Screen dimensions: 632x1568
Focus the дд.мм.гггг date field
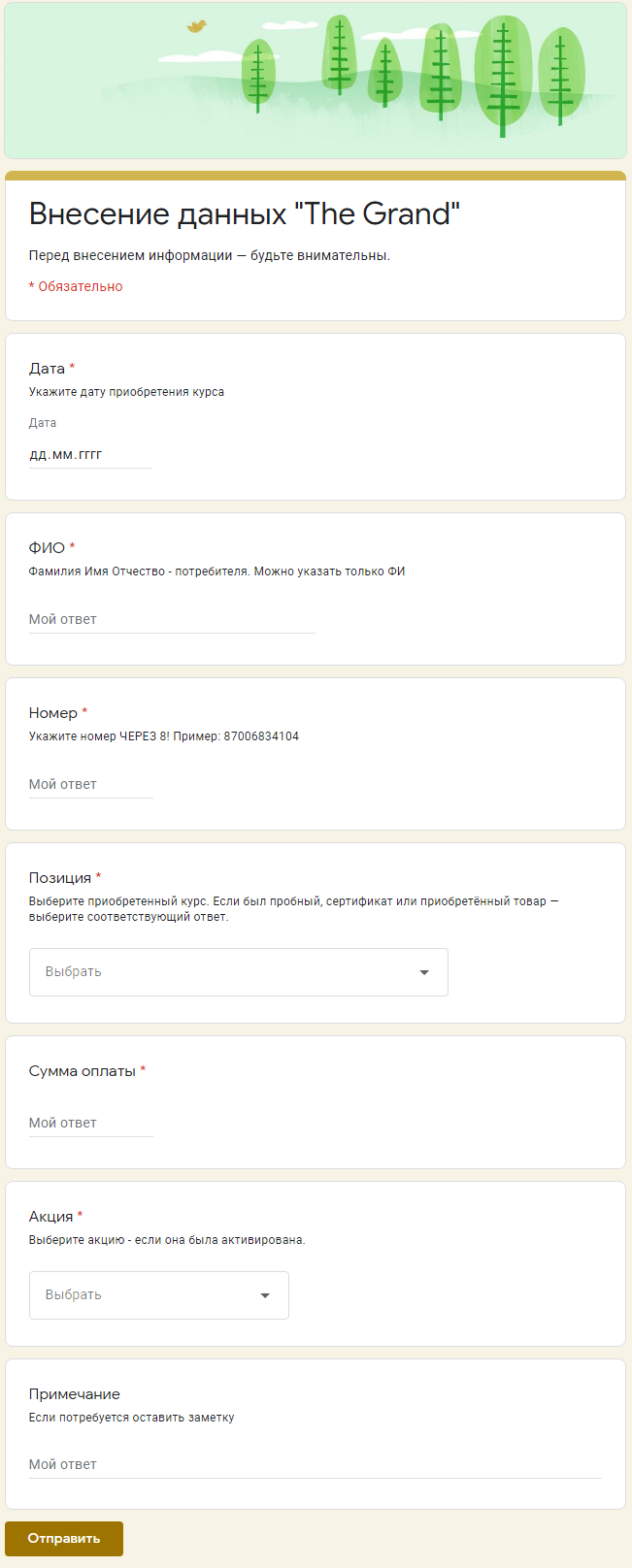click(x=90, y=454)
